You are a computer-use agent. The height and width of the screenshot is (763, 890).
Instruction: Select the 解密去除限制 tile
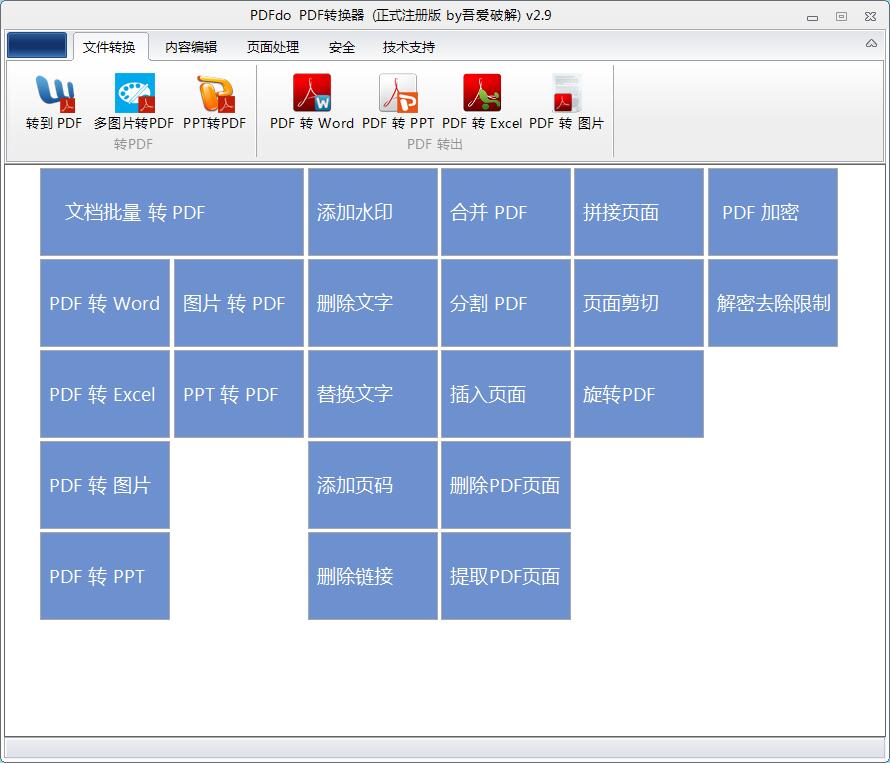pos(772,303)
